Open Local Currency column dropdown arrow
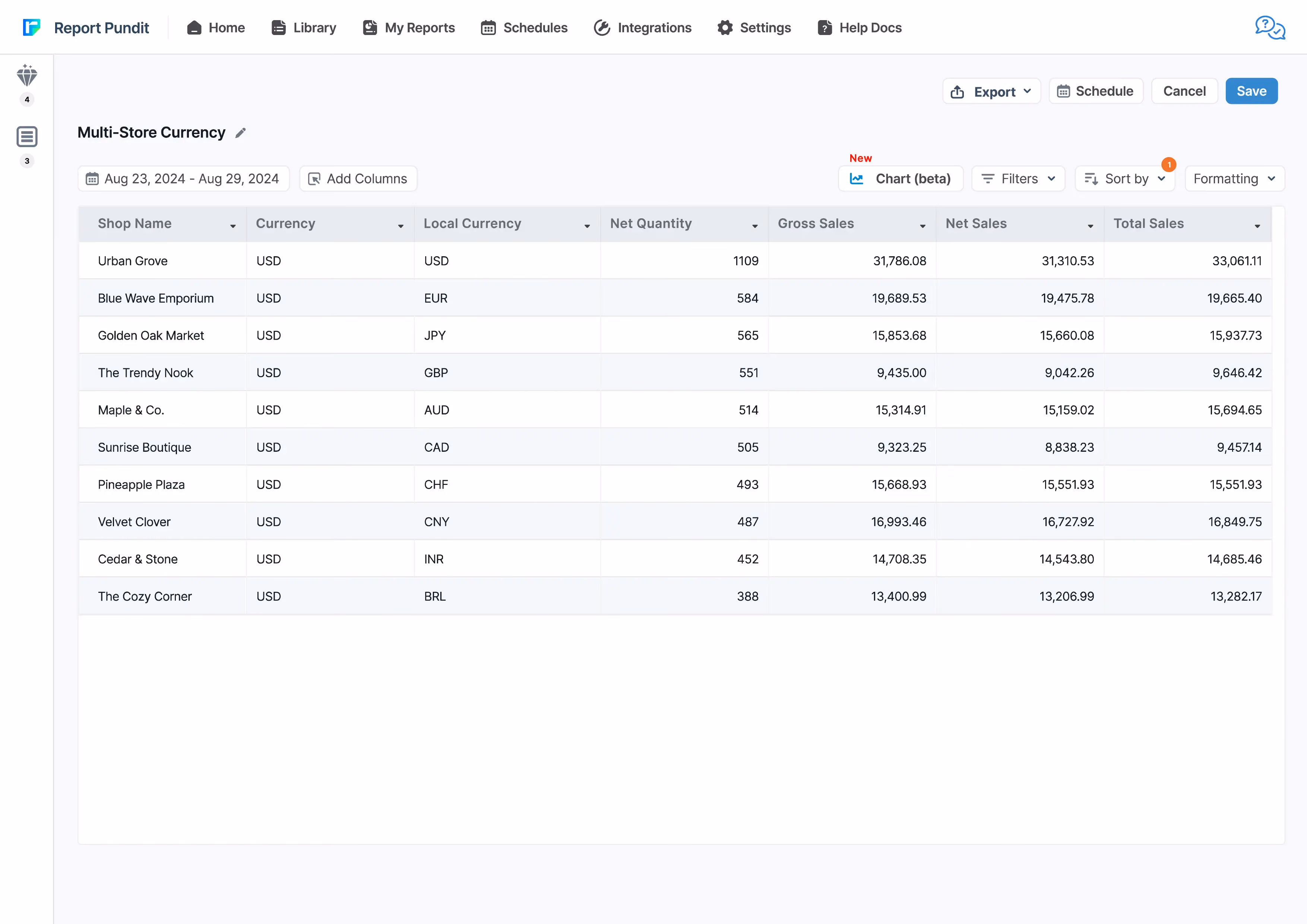The height and width of the screenshot is (924, 1307). click(x=587, y=226)
